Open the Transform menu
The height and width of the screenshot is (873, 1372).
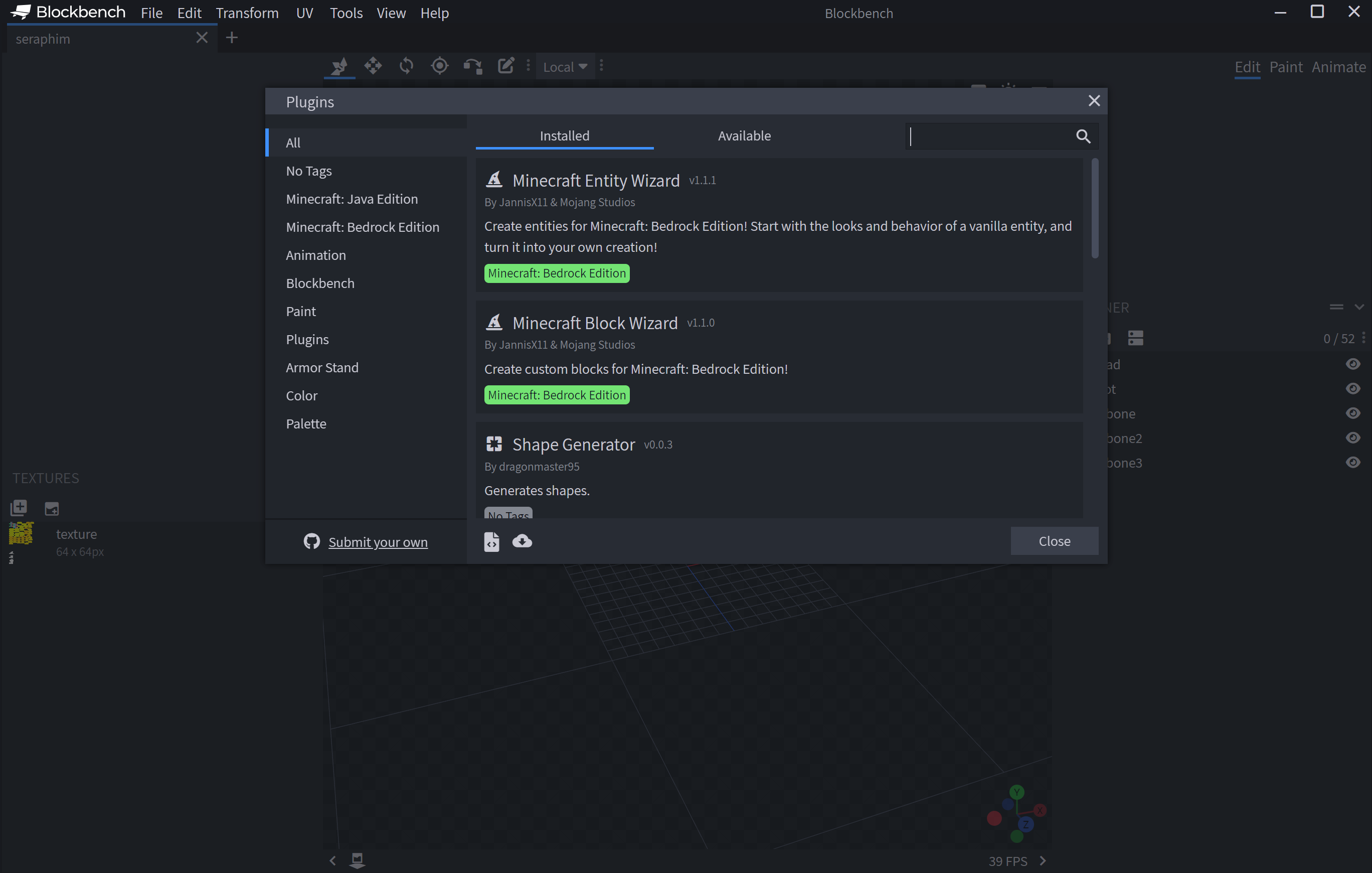point(247,13)
